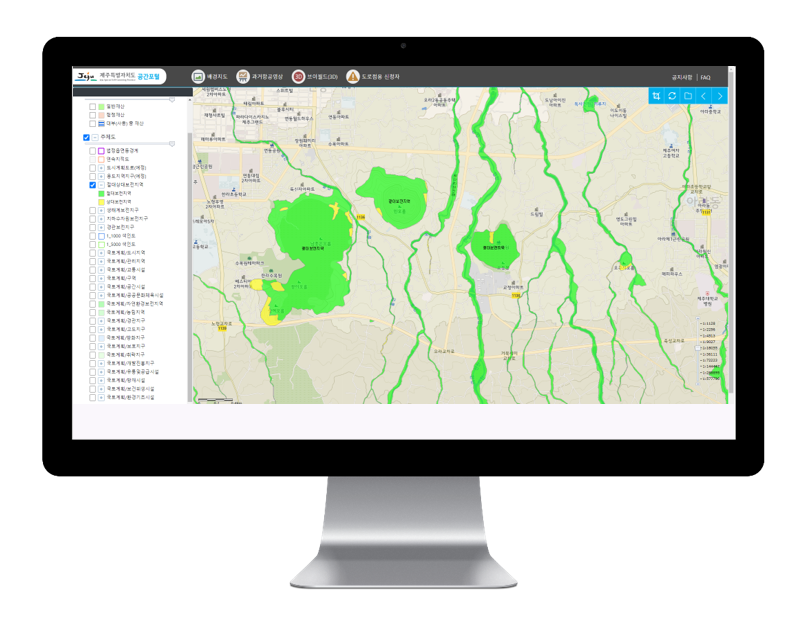
Task: Open the FAQ menu item
Action: tap(705, 77)
